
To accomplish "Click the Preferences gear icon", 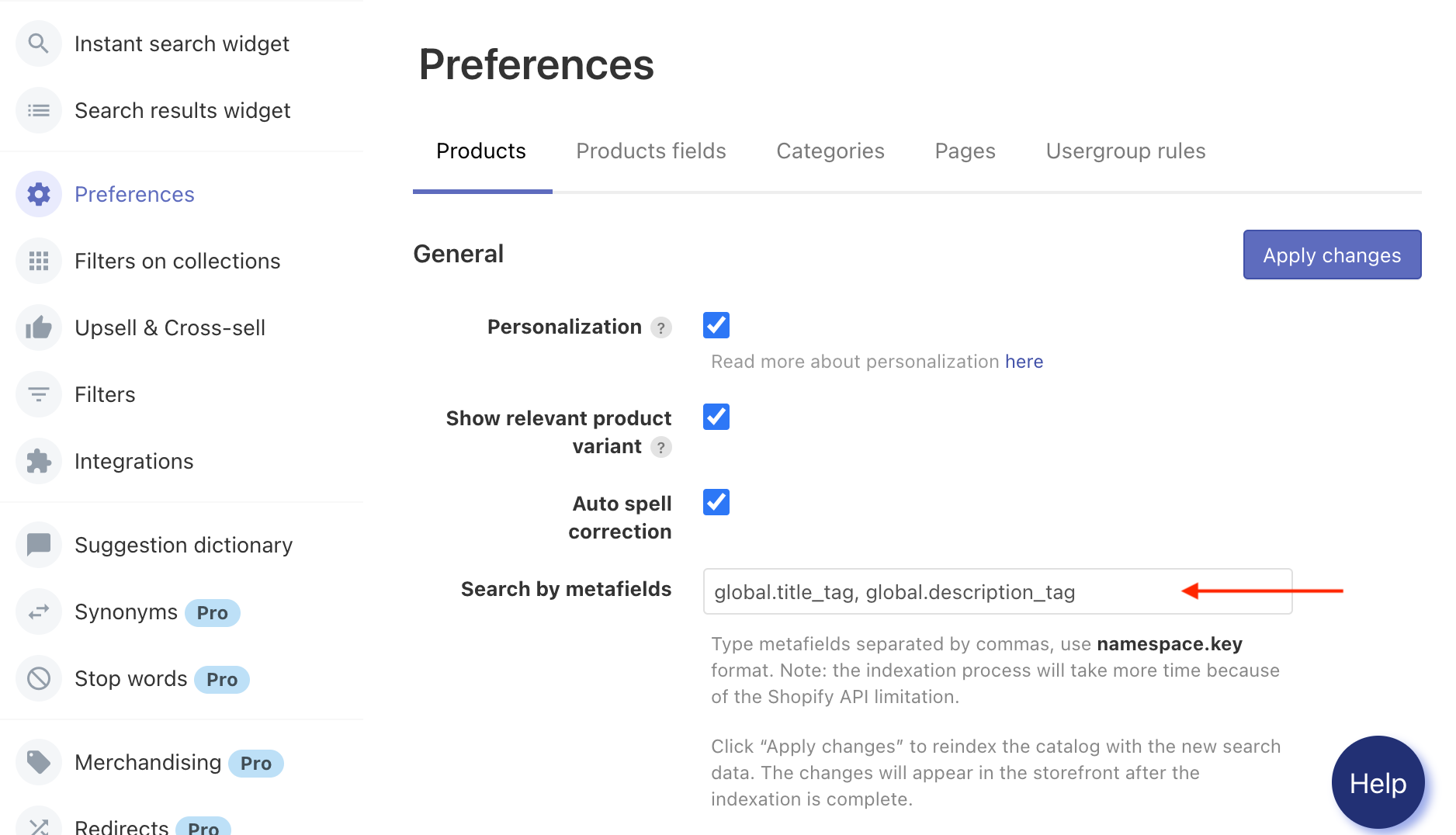I will 38,194.
